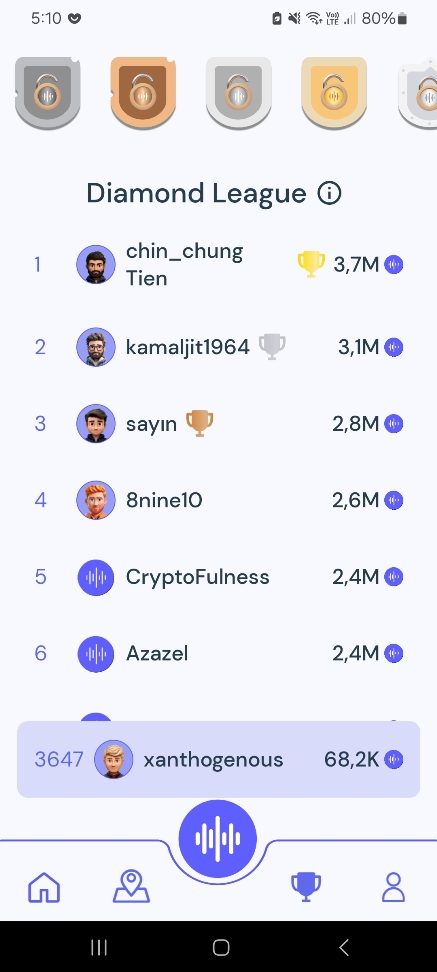
Task: Tap the Android back navigation button
Action: coord(343,947)
